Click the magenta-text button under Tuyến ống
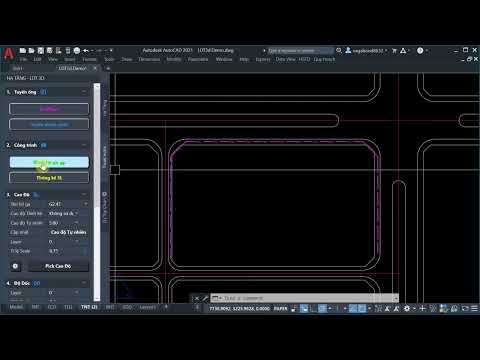This screenshot has width=480, height=360. [49, 109]
